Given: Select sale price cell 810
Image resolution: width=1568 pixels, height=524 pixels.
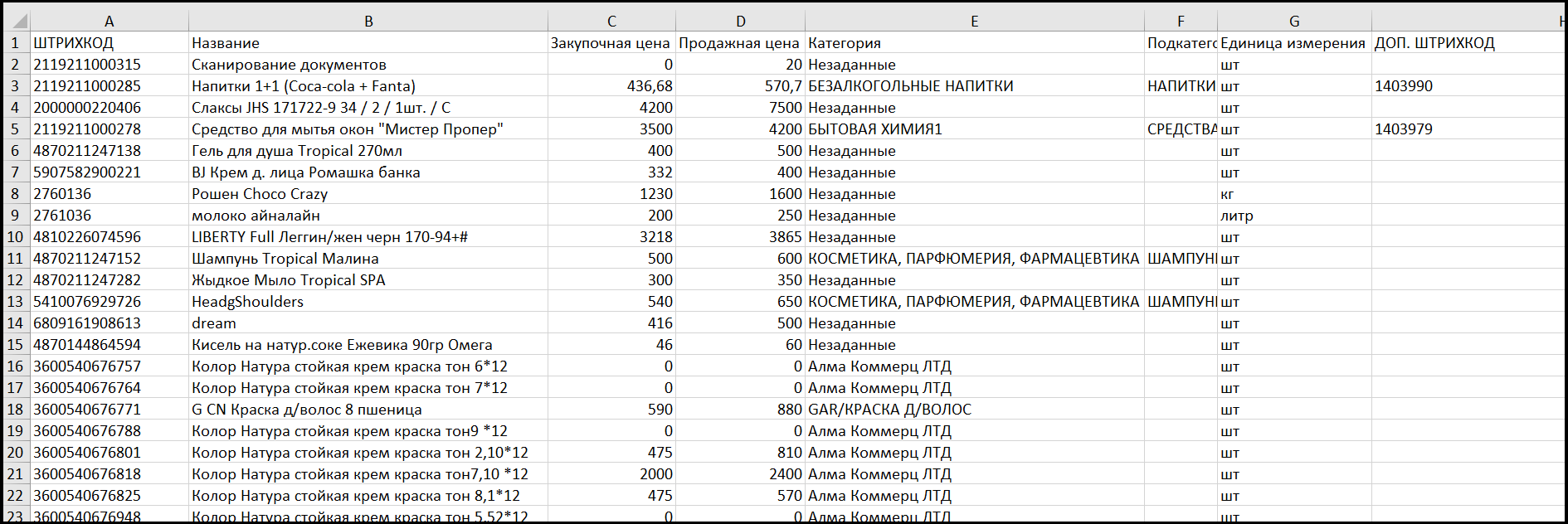Looking at the screenshot, I should (x=740, y=452).
